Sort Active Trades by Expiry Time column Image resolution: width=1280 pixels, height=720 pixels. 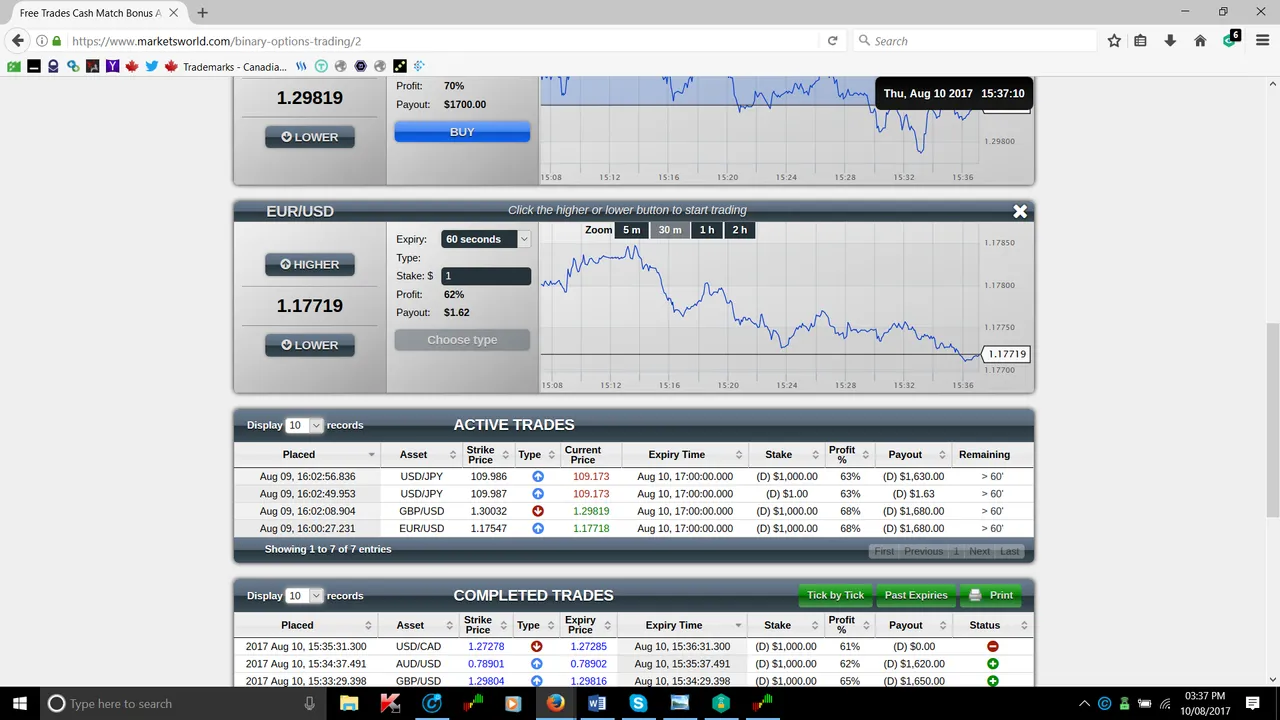[685, 455]
